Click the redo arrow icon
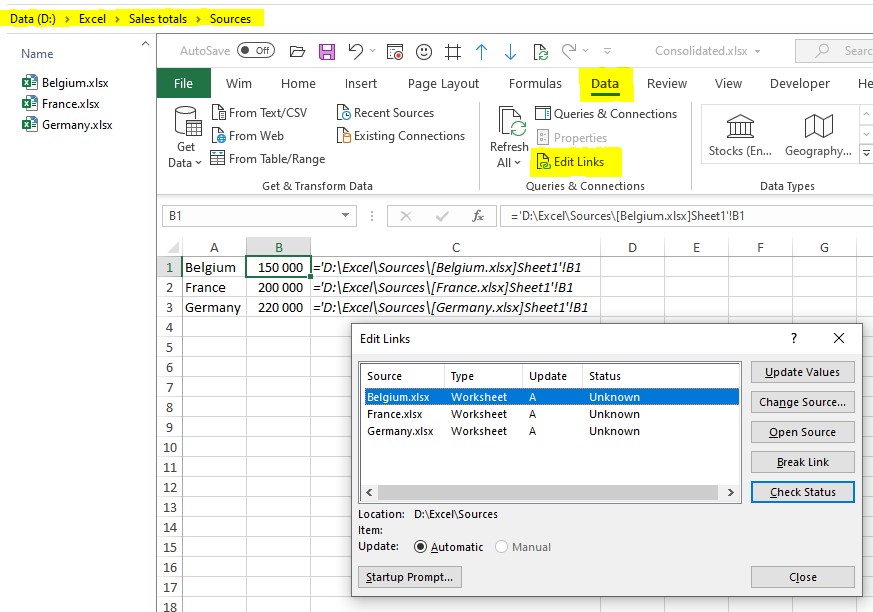Viewport: 873px width, 612px height. pos(569,52)
